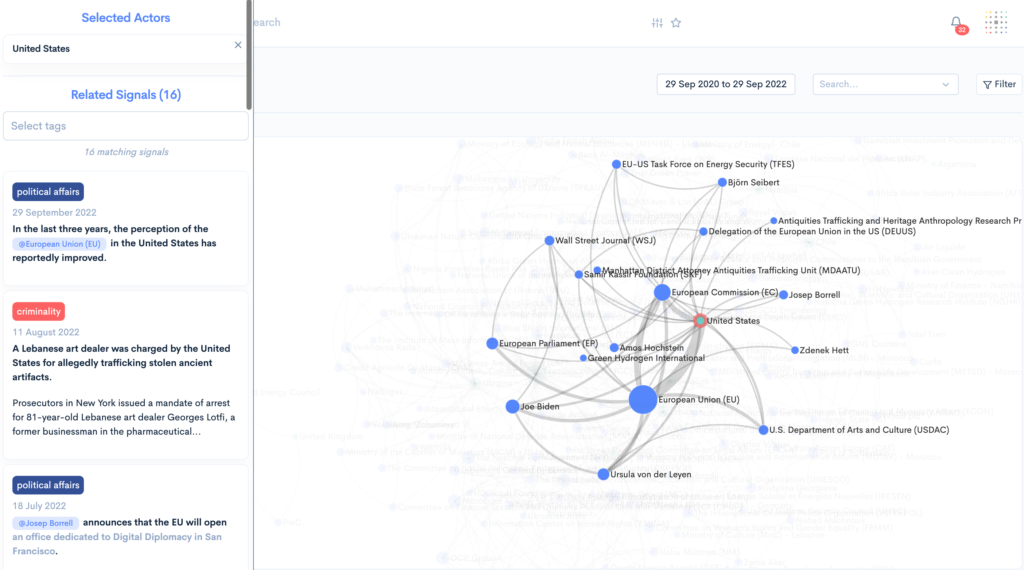Select the Amos Hochstein node
Viewport: 1024px width, 570px height.
coord(614,348)
